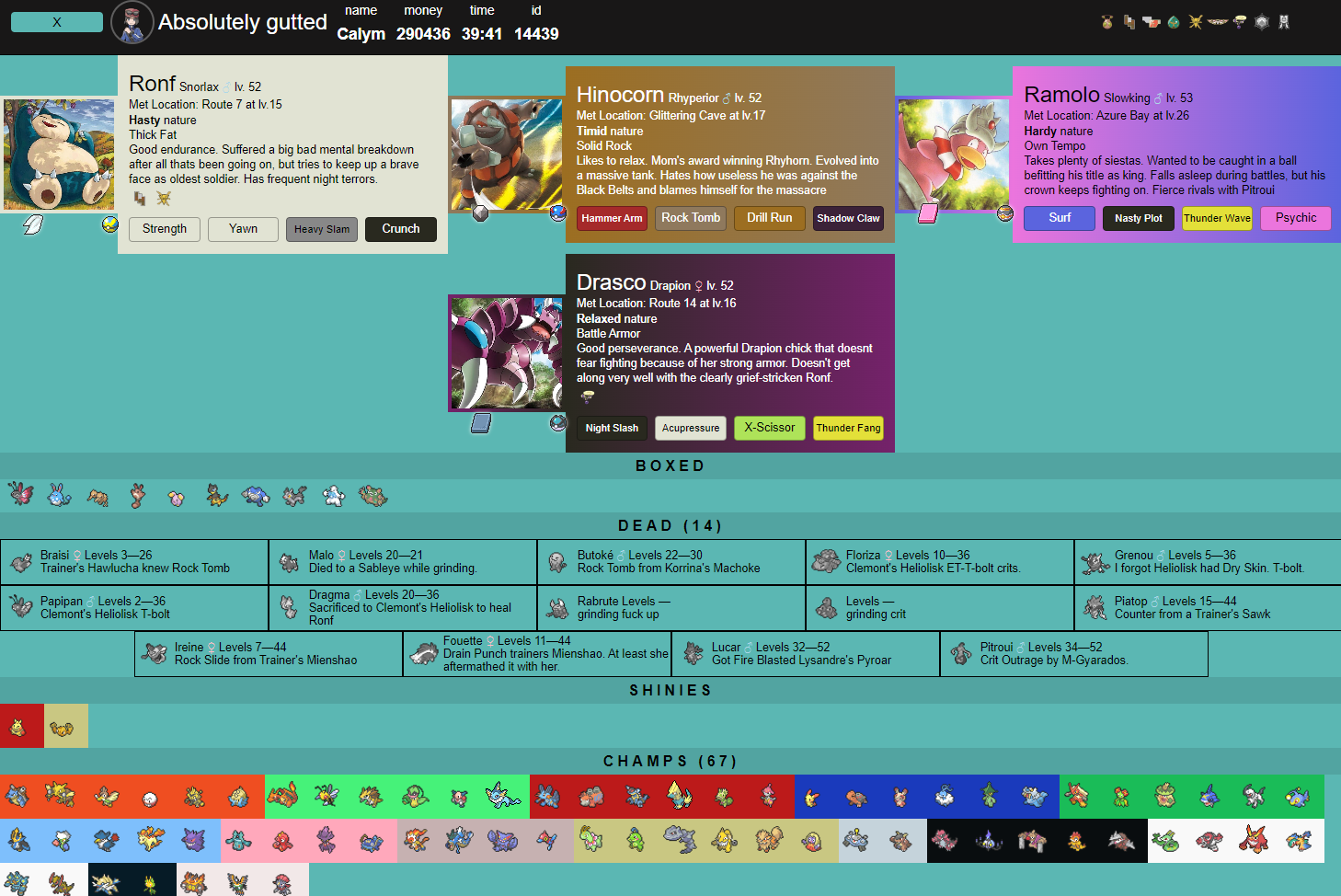1341x896 pixels.
Task: Select boxed Beautifly sprite
Action: point(20,495)
